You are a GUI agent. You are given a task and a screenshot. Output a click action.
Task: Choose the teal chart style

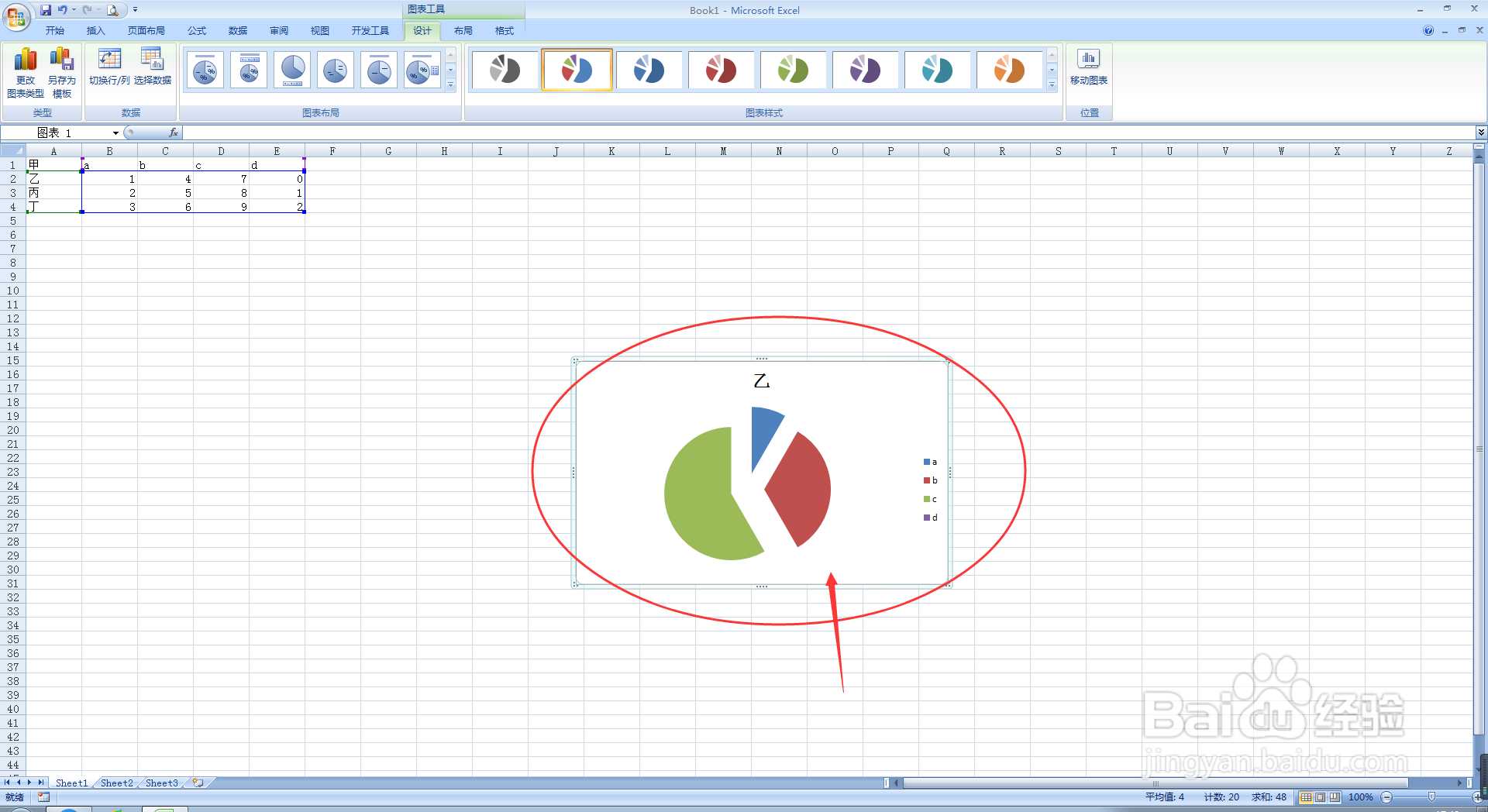tap(938, 70)
